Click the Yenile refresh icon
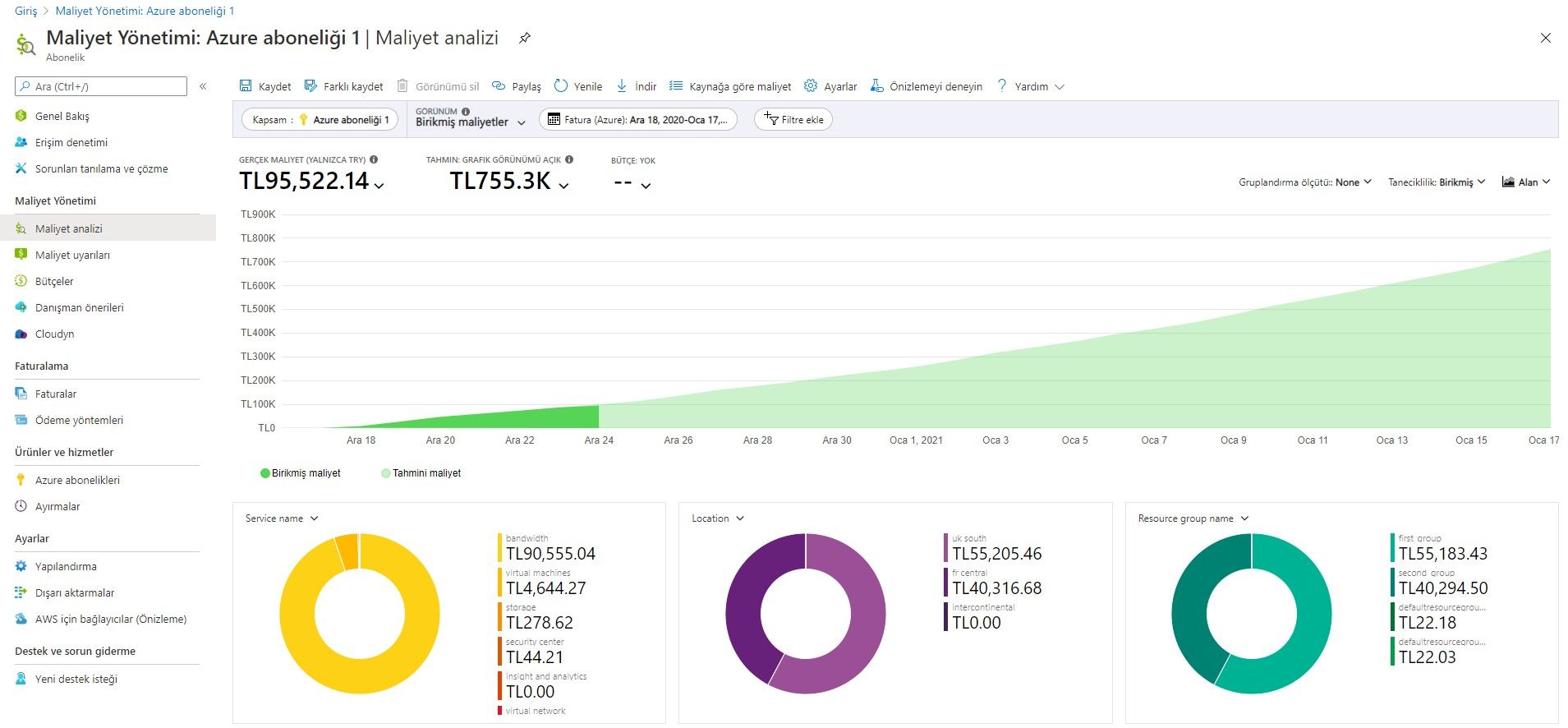Image resolution: width=1568 pixels, height=728 pixels. [561, 86]
